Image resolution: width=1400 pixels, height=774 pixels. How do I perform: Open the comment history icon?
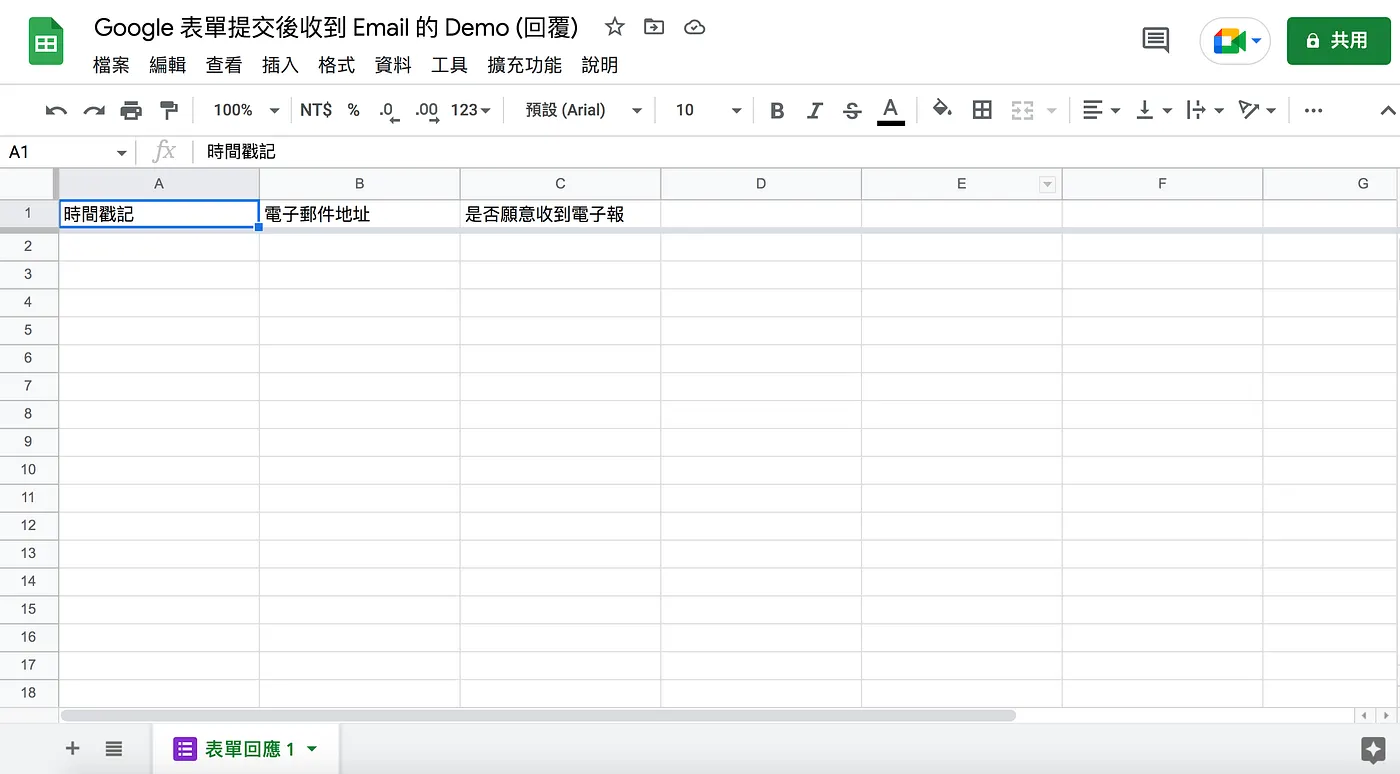1156,40
